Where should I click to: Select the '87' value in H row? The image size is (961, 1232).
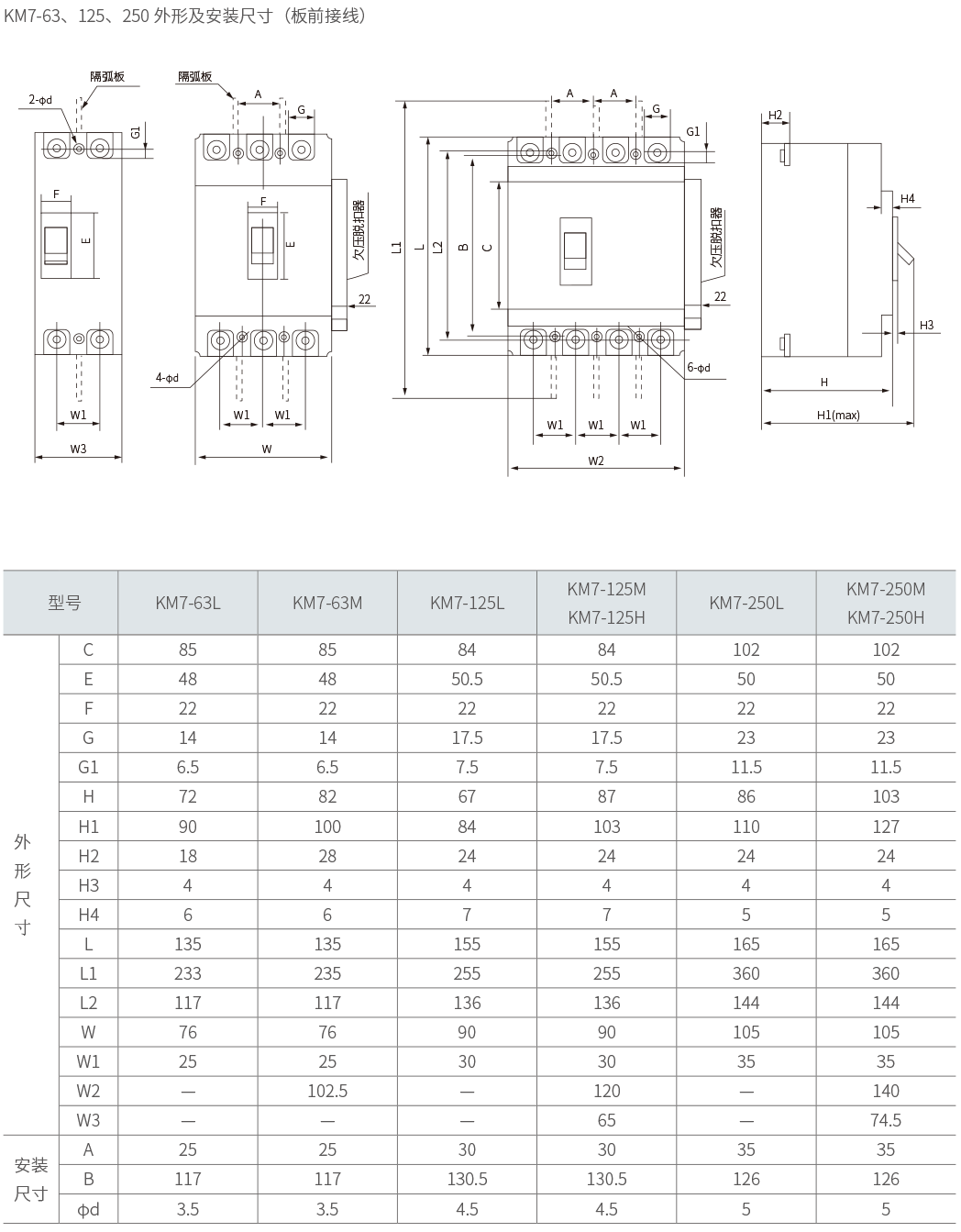tap(606, 796)
